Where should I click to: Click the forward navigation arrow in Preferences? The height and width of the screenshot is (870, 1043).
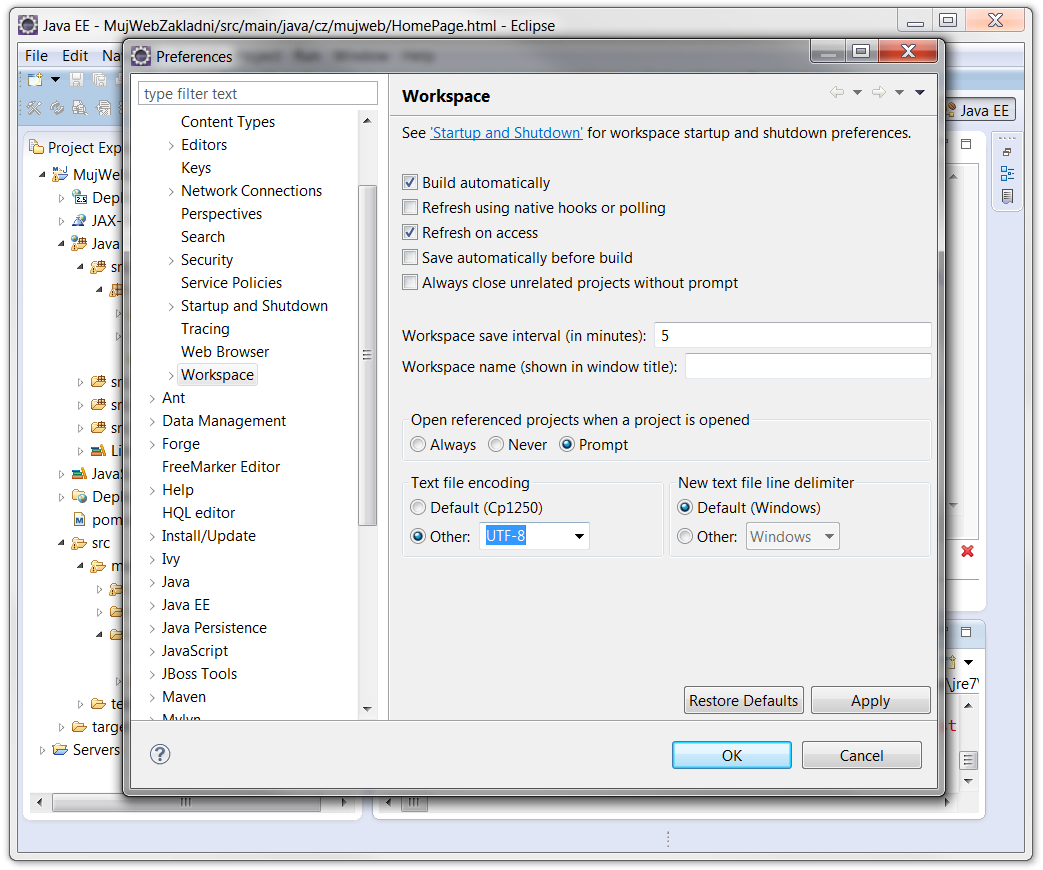pyautogui.click(x=879, y=92)
